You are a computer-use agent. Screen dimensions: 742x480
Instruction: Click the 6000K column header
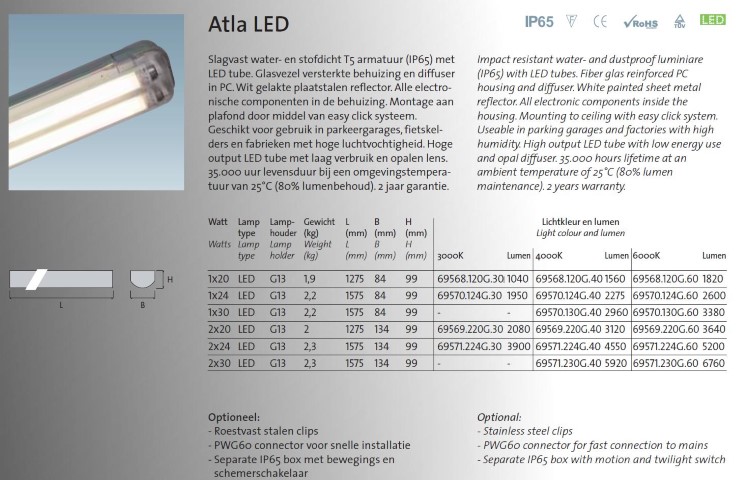[646, 256]
